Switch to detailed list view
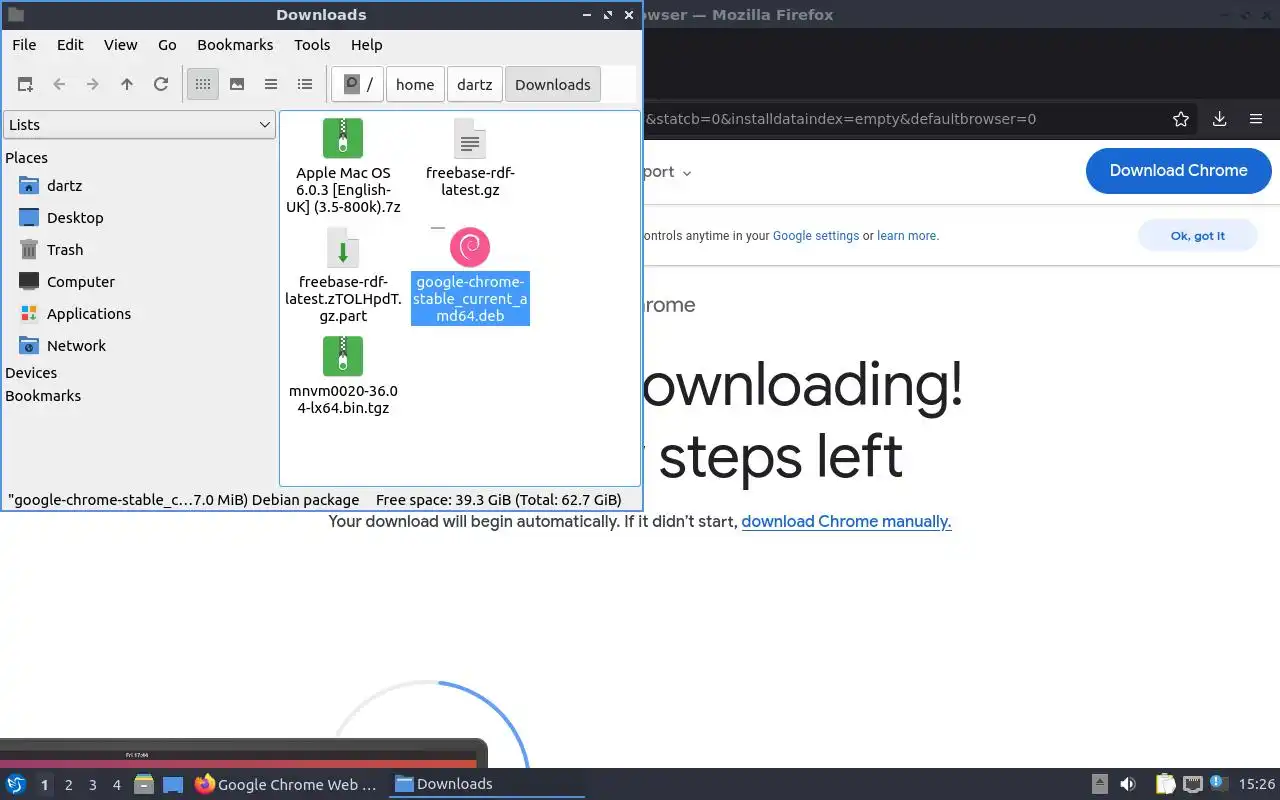The height and width of the screenshot is (800, 1280). pyautogui.click(x=305, y=84)
